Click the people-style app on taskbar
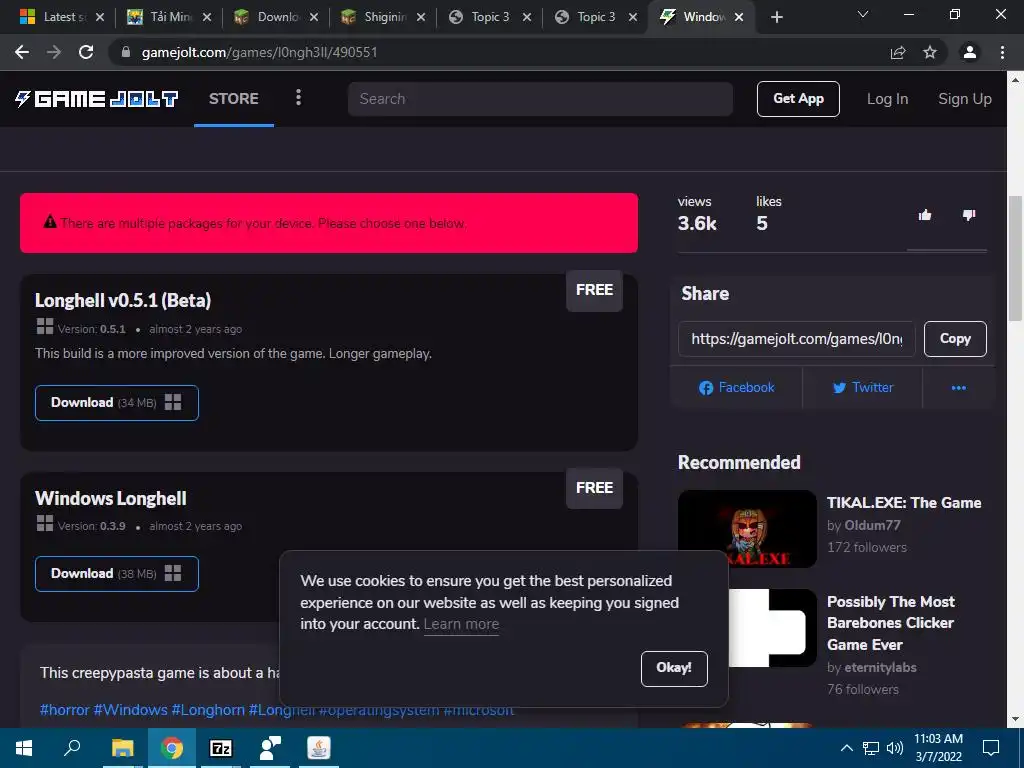 pos(270,748)
